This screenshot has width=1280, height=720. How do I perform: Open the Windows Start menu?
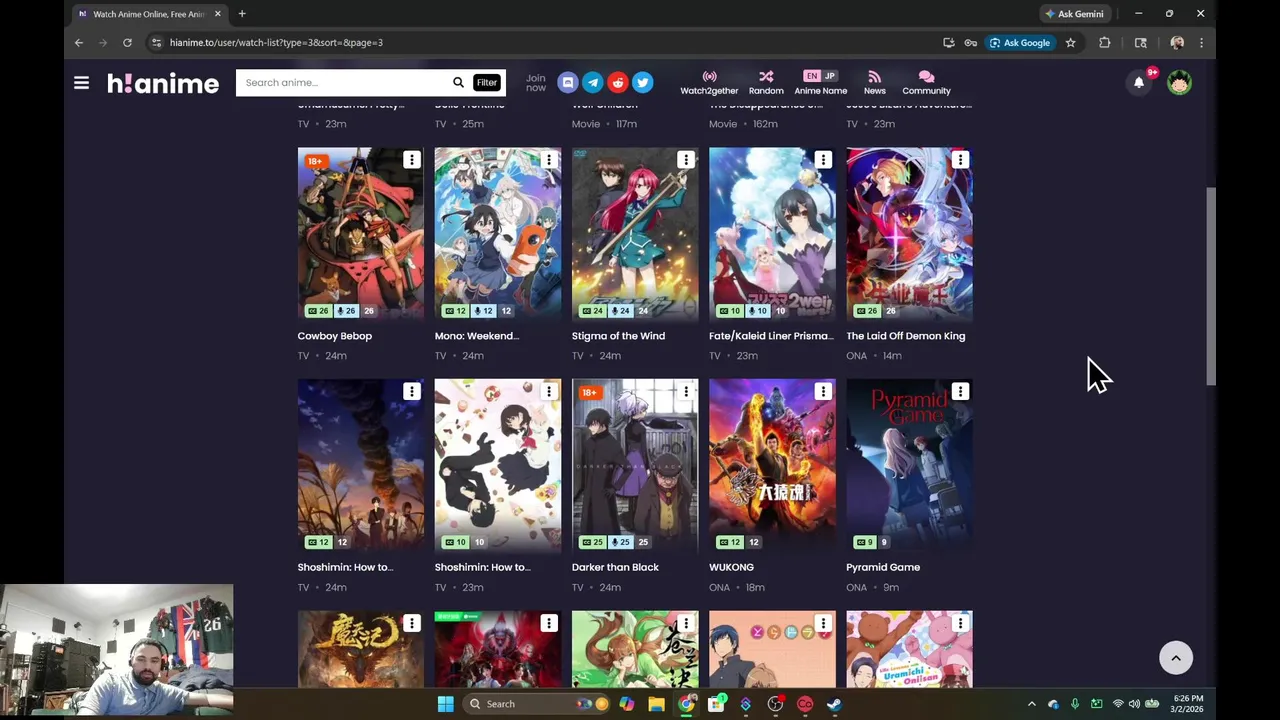pyautogui.click(x=445, y=704)
